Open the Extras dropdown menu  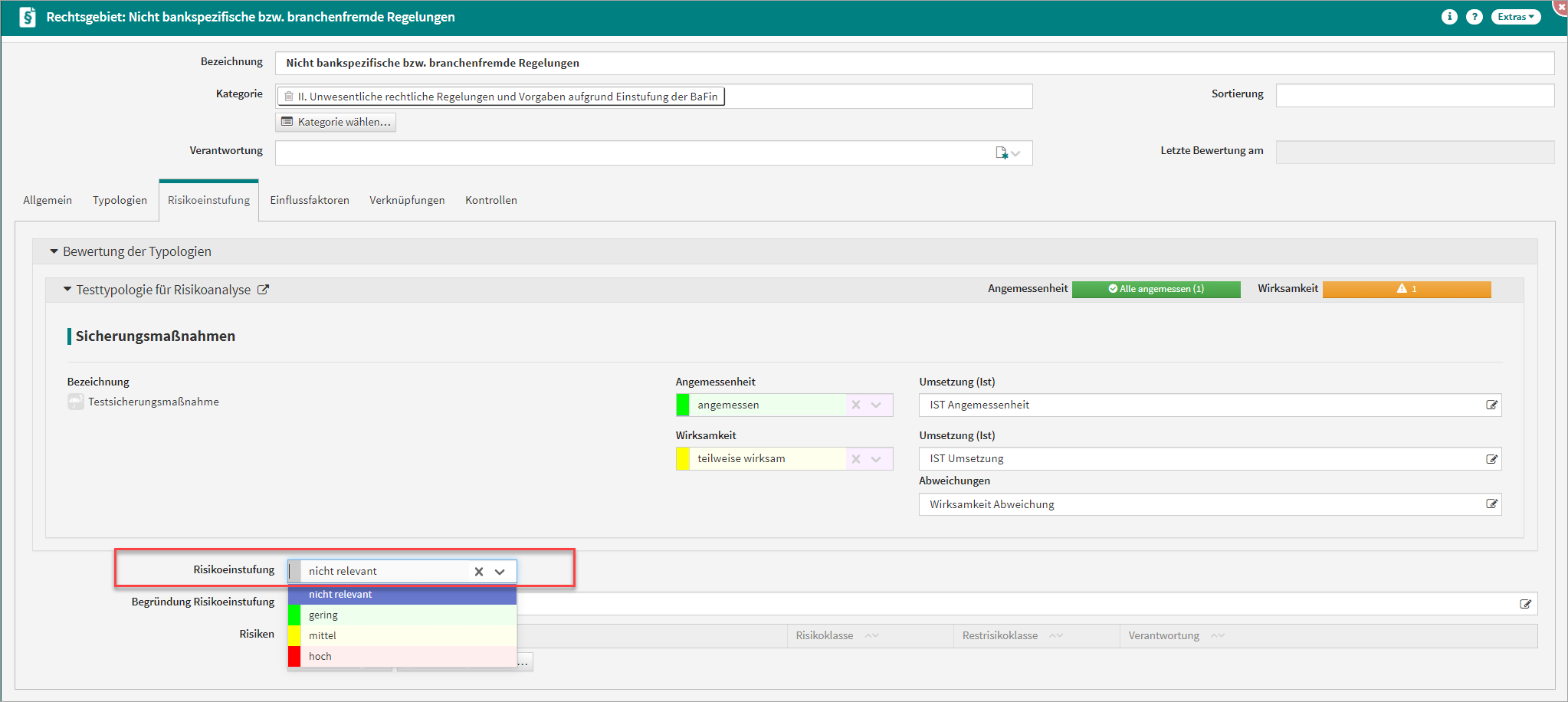click(1515, 17)
